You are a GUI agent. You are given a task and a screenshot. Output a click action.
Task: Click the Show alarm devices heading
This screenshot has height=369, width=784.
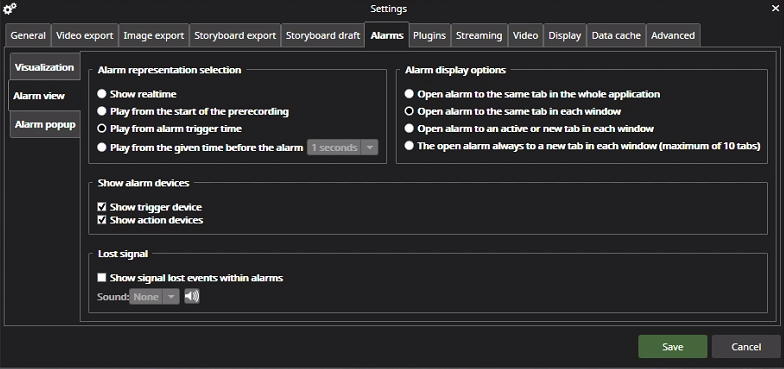[x=144, y=183]
